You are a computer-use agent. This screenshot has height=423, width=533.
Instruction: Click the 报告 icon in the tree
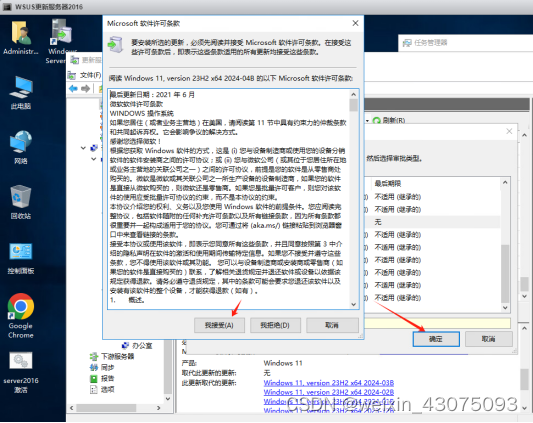pos(93,378)
